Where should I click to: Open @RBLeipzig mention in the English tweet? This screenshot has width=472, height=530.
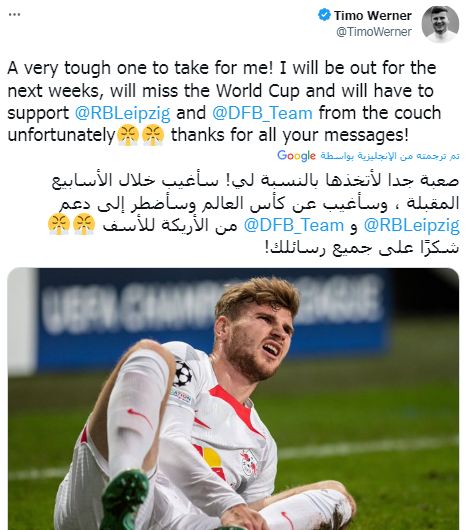pos(122,113)
